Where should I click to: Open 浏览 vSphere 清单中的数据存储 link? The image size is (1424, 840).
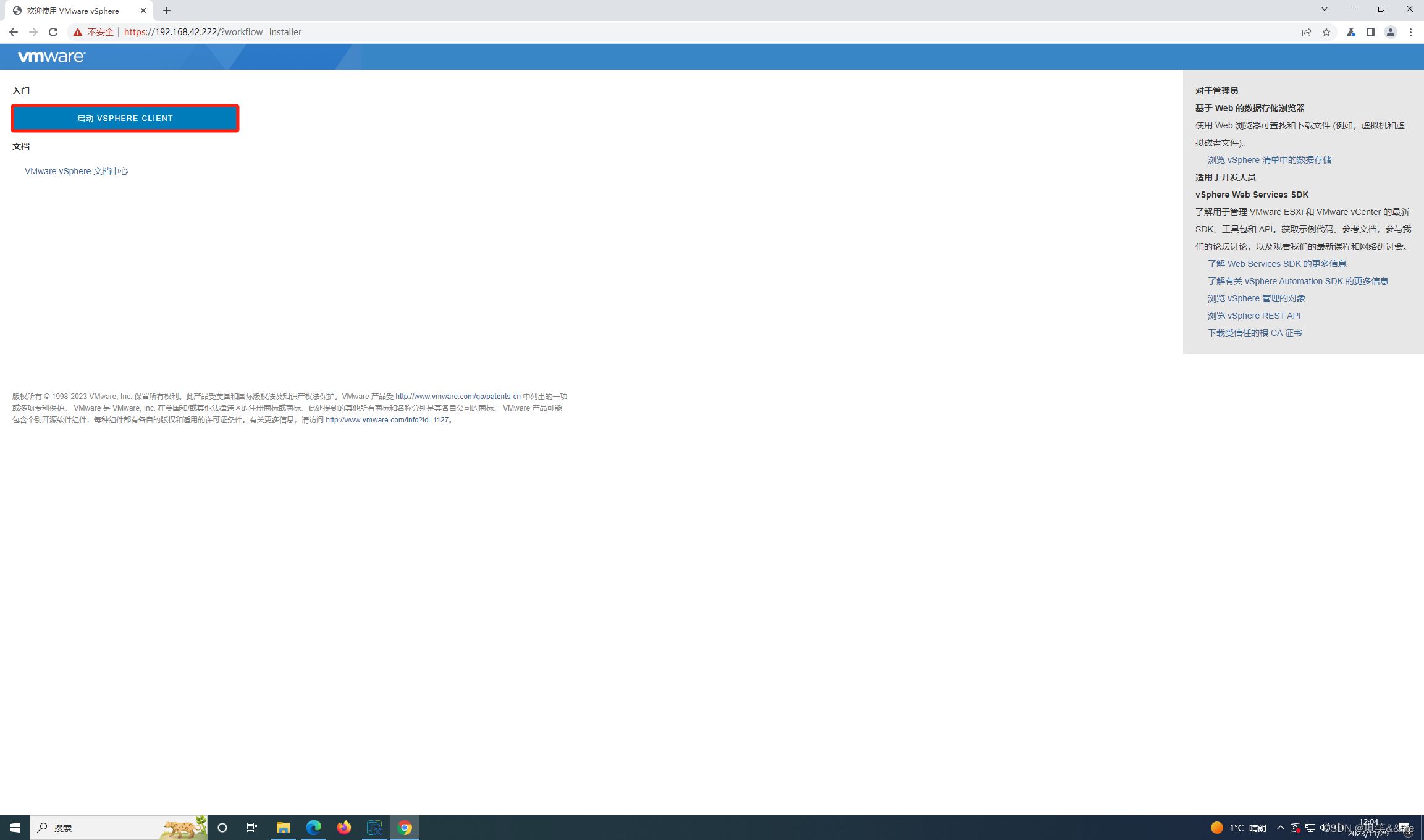pyautogui.click(x=1269, y=160)
